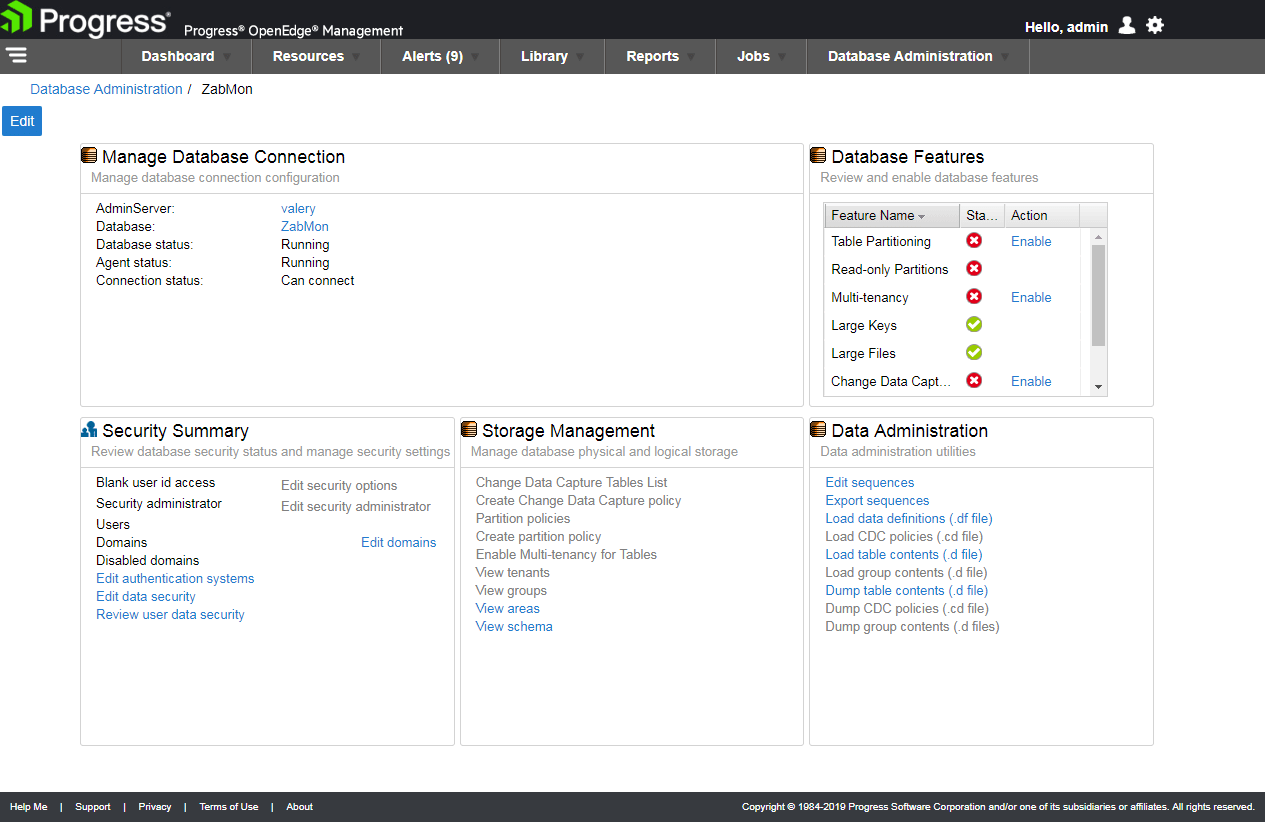Click the red status icon for Read-only Partitions

974,269
